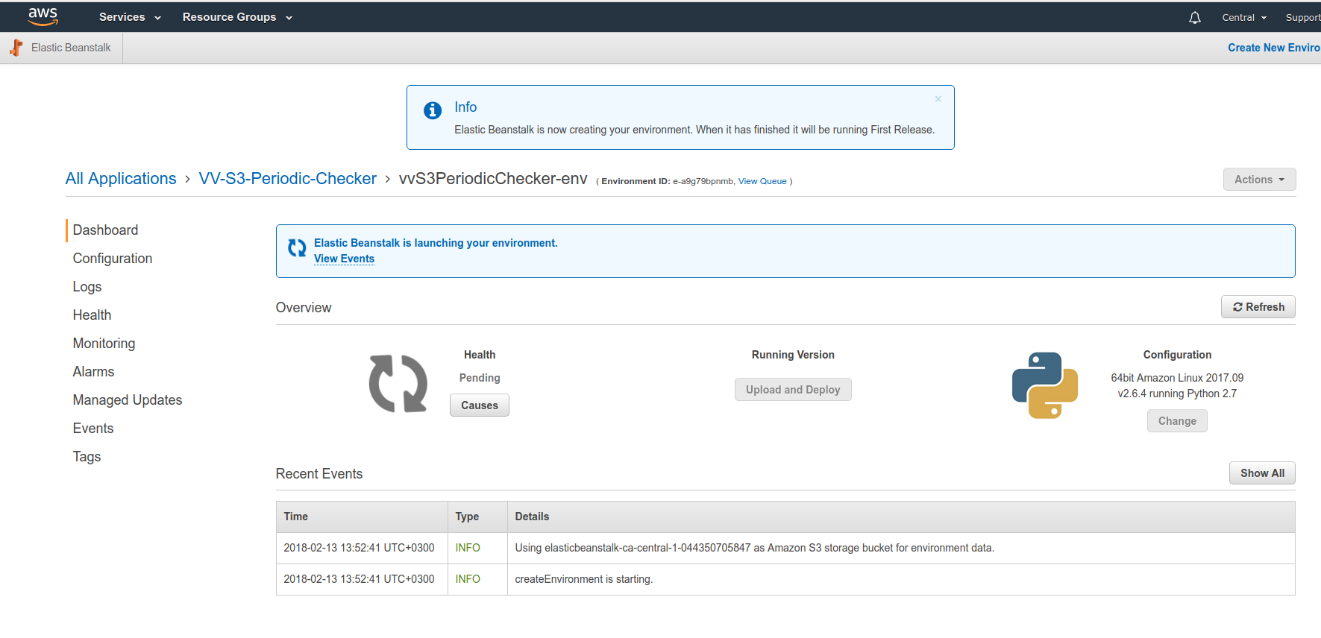Click the timestamp in the createEnvironment row
Screen dimensions: 1321x638
tap(359, 579)
